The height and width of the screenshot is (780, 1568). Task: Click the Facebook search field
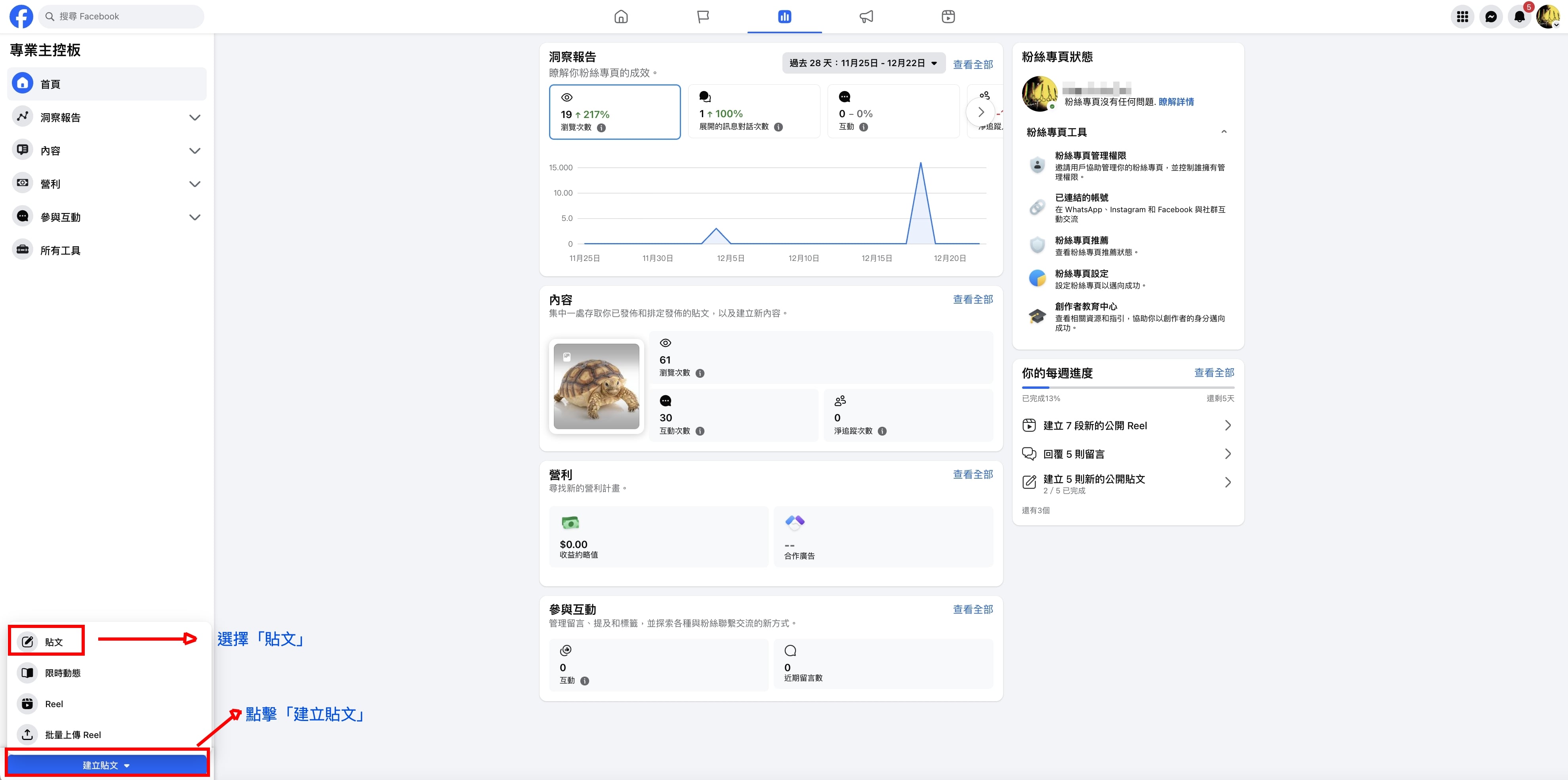[121, 16]
